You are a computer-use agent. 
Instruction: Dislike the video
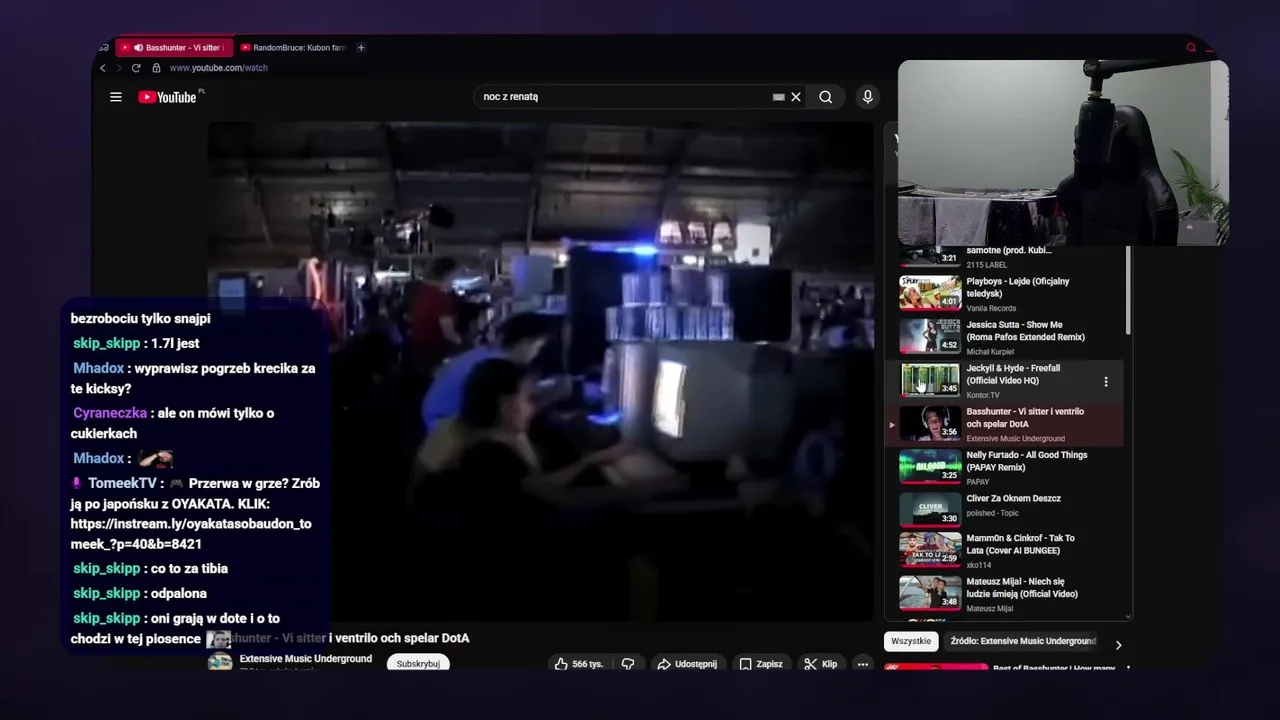coord(628,664)
